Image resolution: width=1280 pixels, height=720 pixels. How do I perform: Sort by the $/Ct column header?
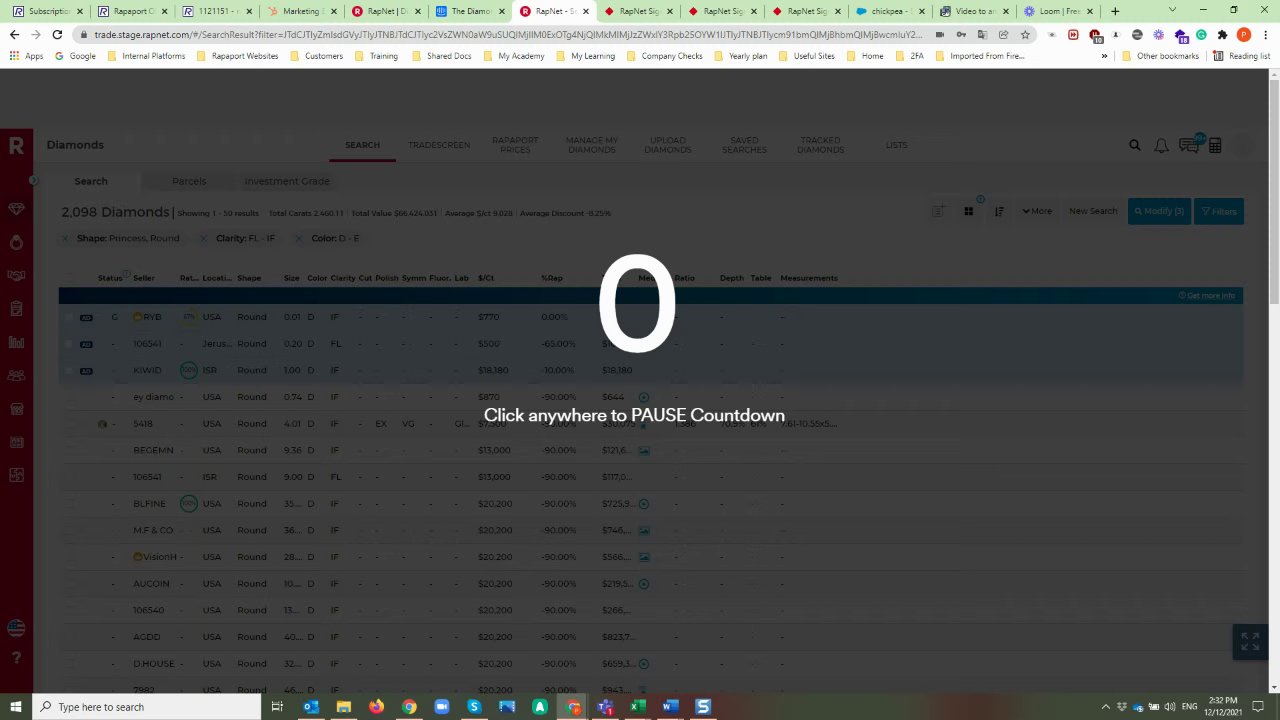486,278
